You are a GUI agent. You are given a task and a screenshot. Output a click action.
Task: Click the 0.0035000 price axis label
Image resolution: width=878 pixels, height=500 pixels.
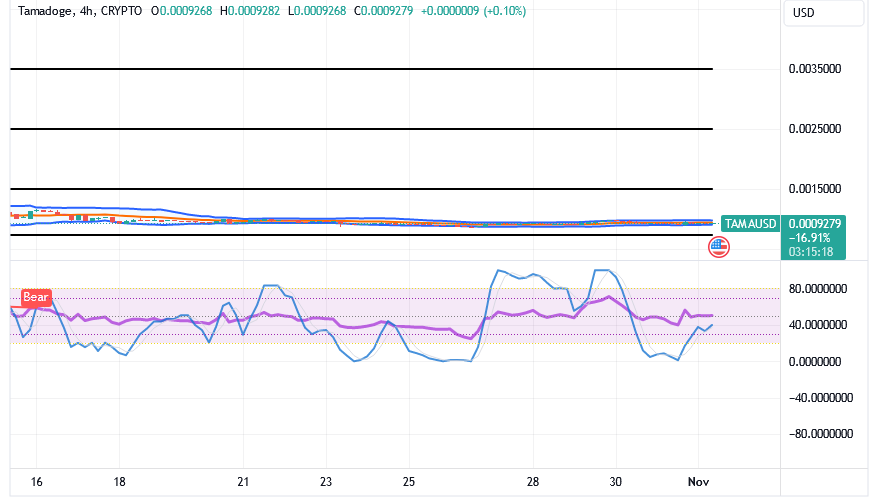(815, 69)
